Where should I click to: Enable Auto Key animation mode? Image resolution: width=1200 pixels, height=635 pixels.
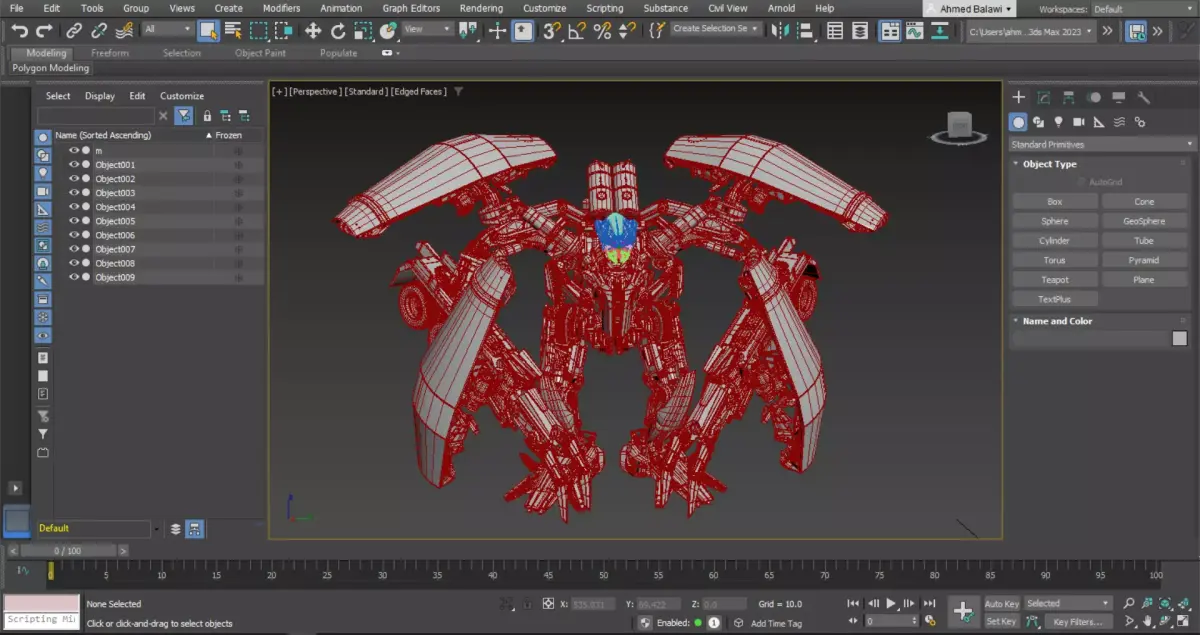point(1001,604)
